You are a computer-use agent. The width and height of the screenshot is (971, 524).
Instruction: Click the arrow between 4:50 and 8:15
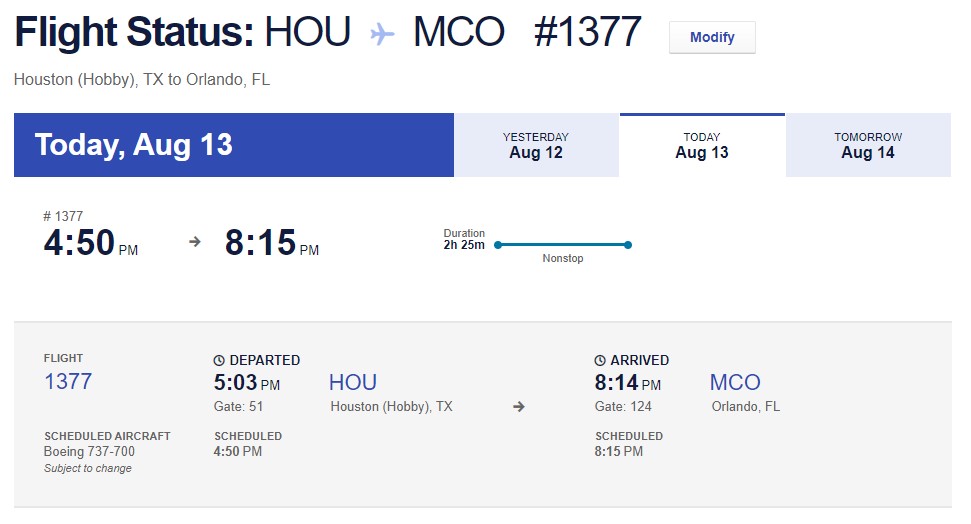point(195,242)
